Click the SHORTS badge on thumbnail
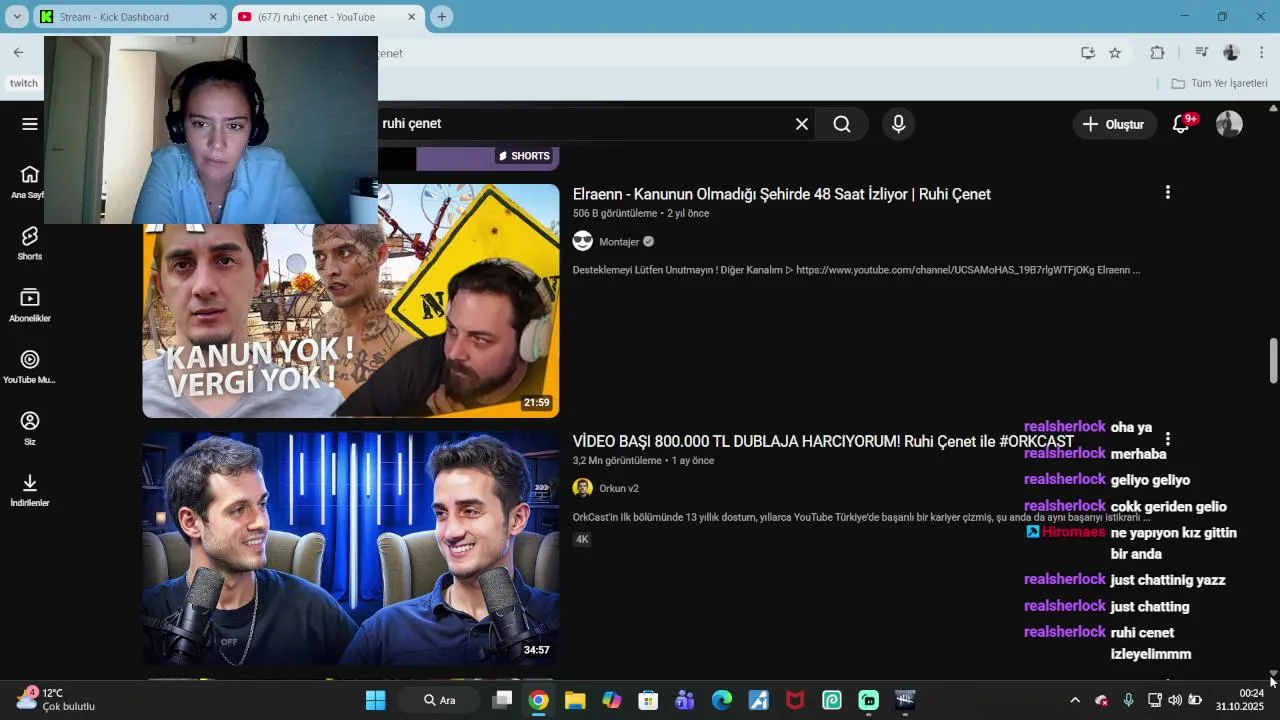Viewport: 1280px width, 720px height. pyautogui.click(x=524, y=156)
